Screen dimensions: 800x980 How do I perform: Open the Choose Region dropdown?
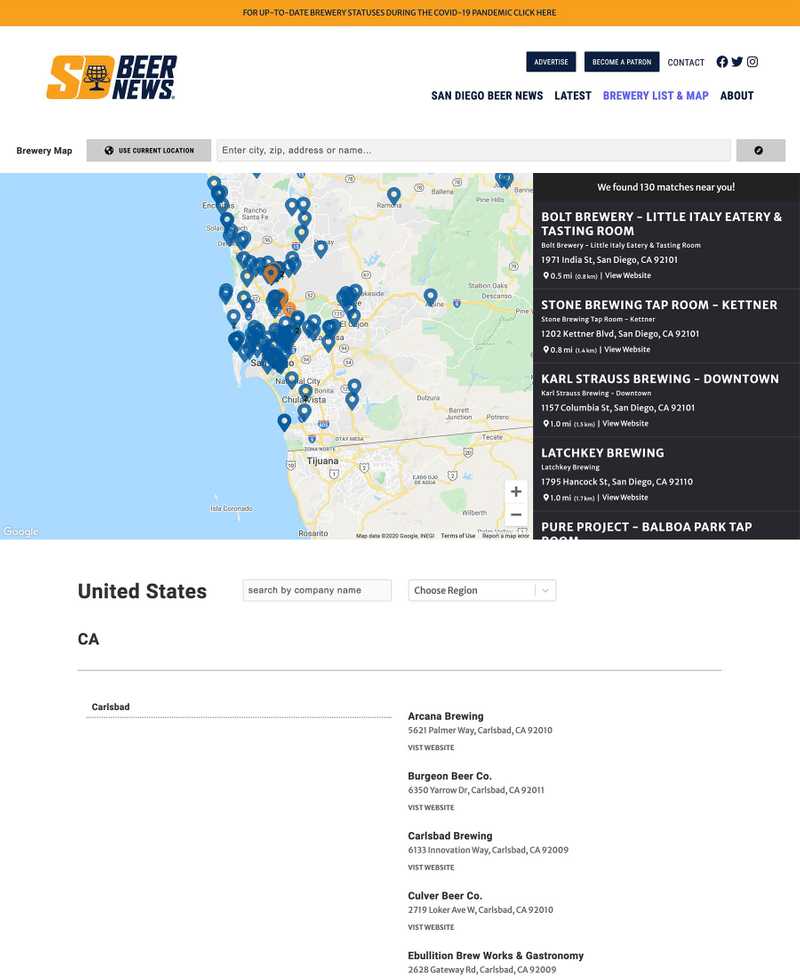482,591
